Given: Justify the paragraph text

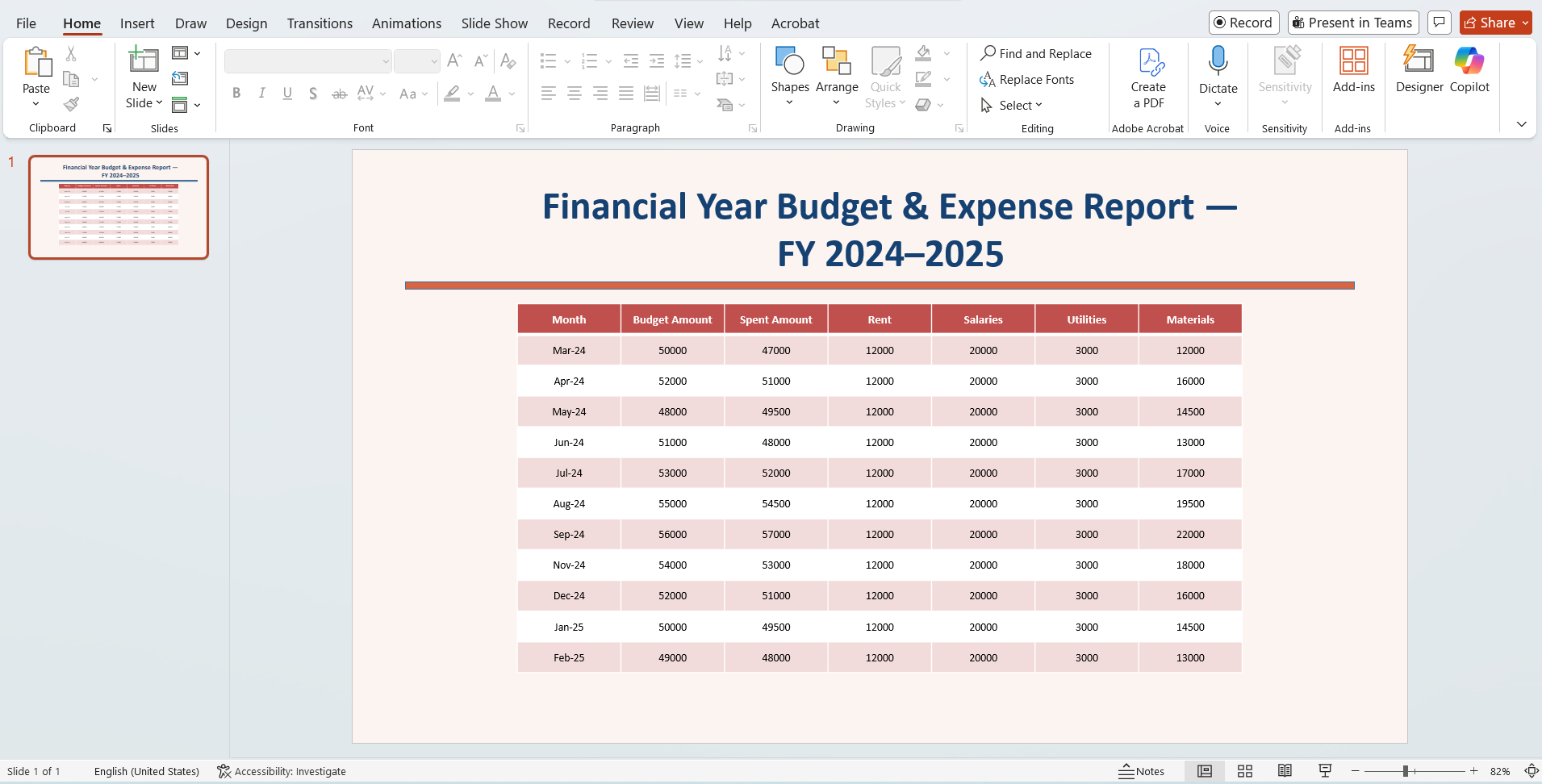Looking at the screenshot, I should [x=626, y=94].
